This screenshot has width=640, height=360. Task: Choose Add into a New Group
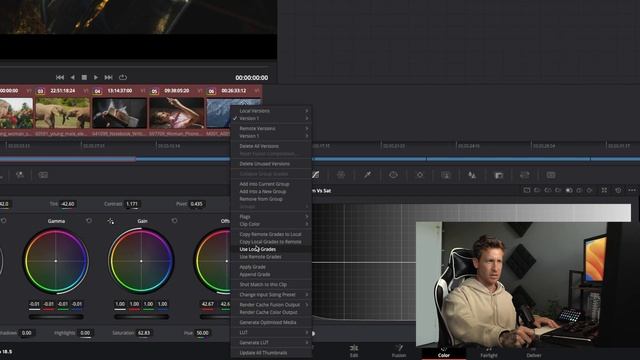click(x=271, y=191)
